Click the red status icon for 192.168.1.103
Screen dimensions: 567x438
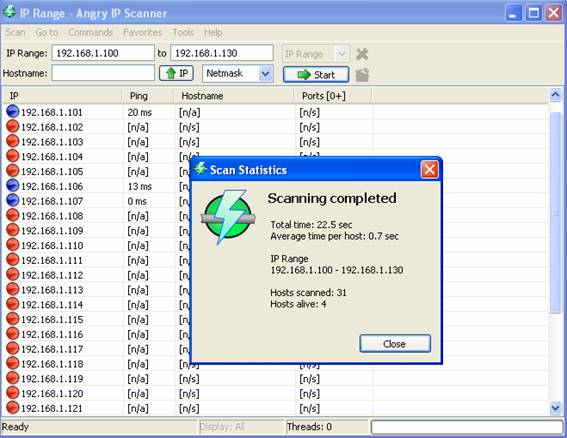13,141
